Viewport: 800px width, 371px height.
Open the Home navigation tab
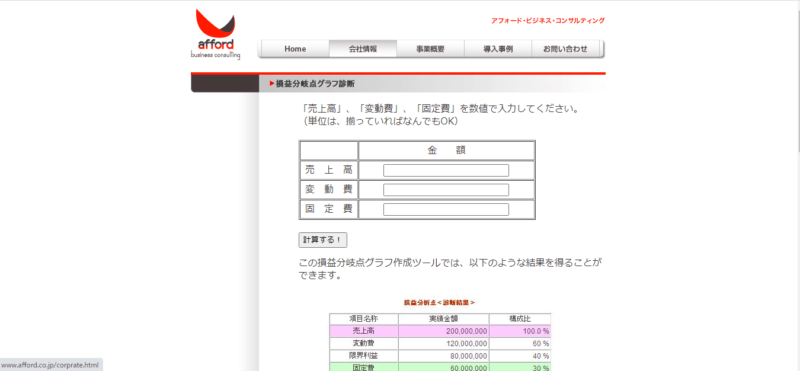pyautogui.click(x=295, y=49)
